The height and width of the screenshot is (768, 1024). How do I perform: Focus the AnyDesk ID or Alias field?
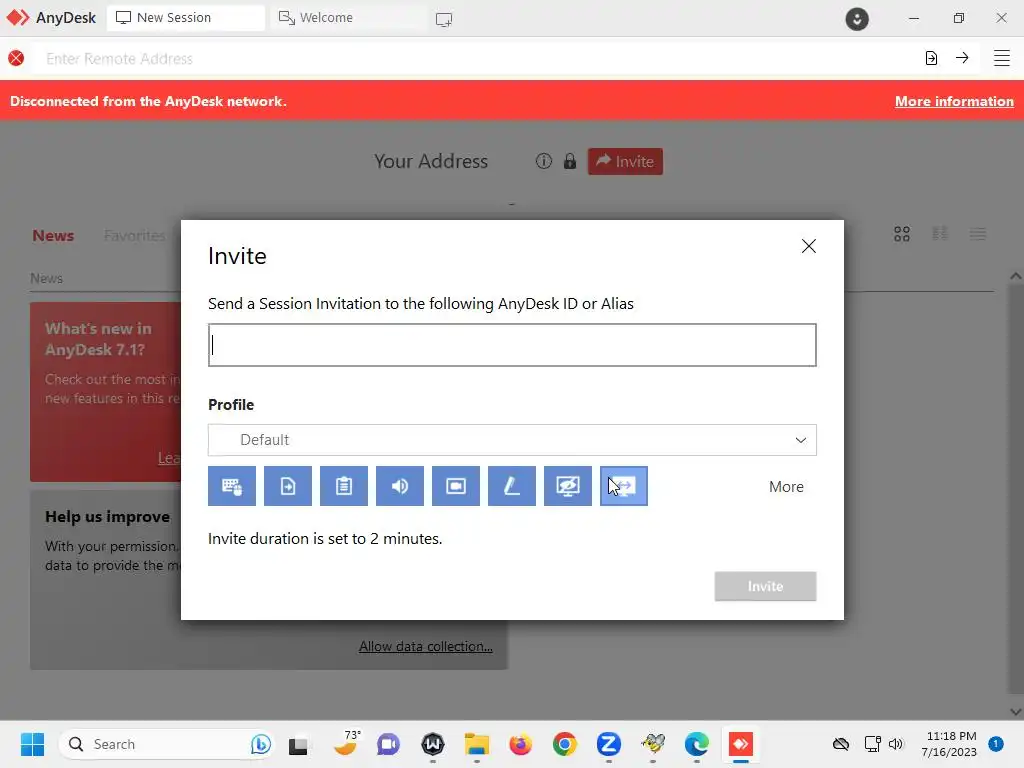tap(512, 345)
